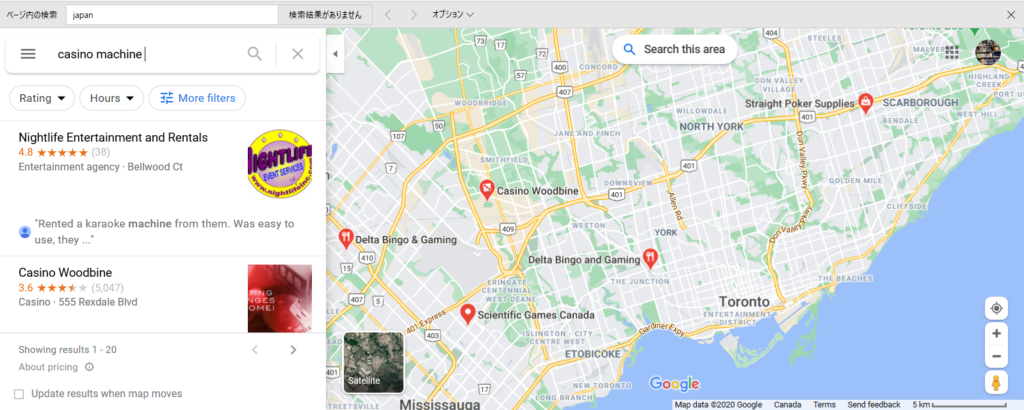Show your location on map
This screenshot has width=1024, height=410.
pos(996,309)
